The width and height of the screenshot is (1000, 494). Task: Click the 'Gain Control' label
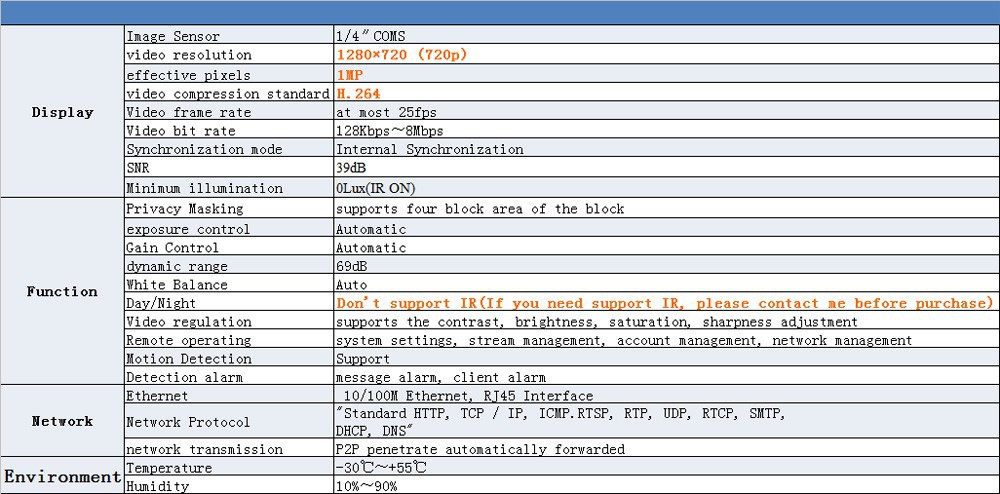pyautogui.click(x=172, y=247)
